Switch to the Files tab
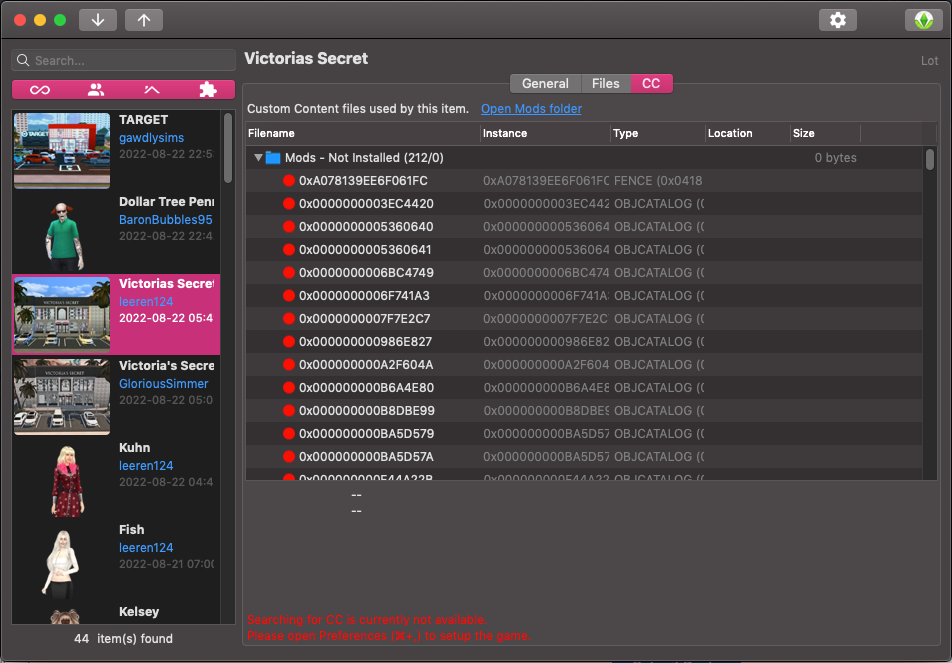The height and width of the screenshot is (663, 952). [605, 84]
